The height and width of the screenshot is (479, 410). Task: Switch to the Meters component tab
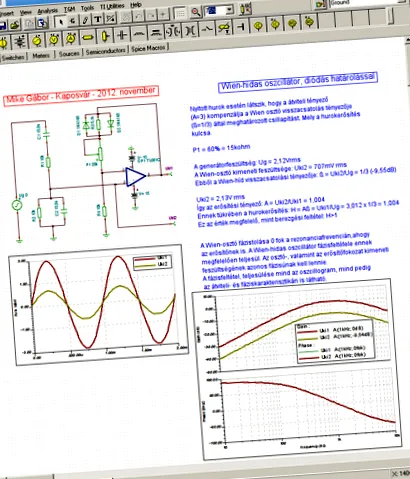pos(41,56)
